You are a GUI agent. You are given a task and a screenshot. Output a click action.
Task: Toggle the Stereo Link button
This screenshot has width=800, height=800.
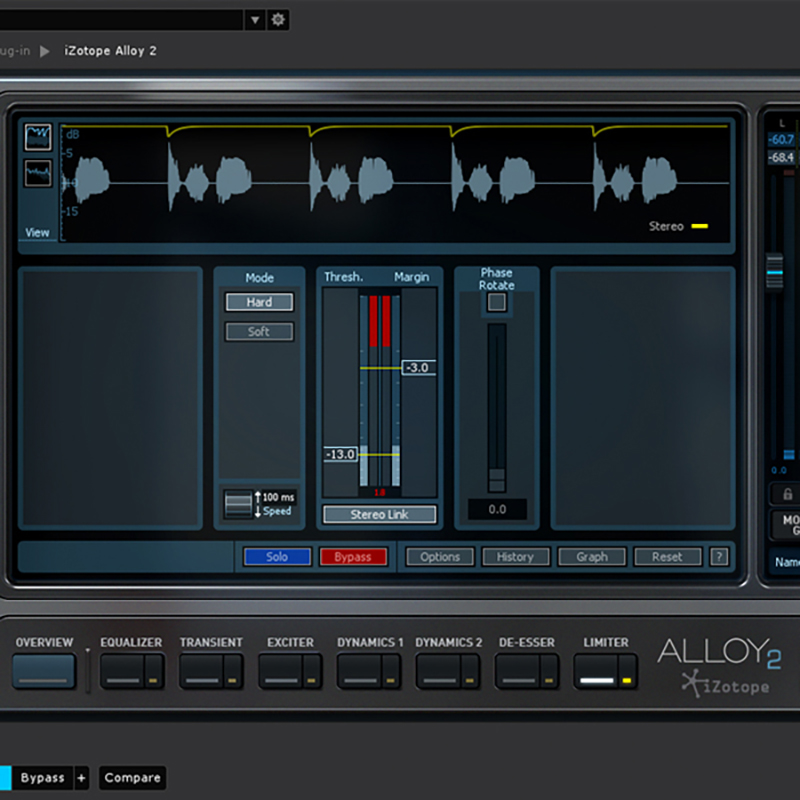coord(380,514)
